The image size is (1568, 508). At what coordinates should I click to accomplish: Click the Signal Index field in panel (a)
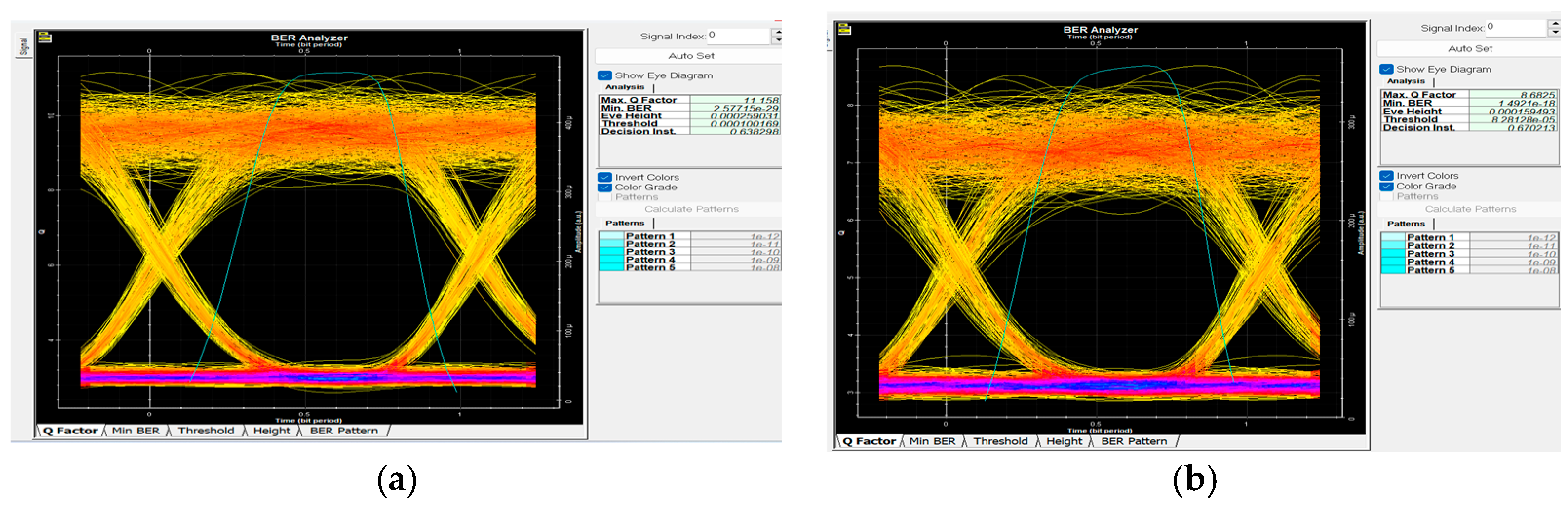[x=739, y=36]
